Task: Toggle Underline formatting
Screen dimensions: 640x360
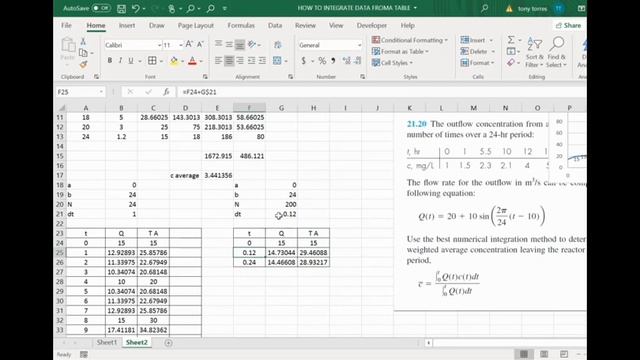Action: pyautogui.click(x=131, y=61)
